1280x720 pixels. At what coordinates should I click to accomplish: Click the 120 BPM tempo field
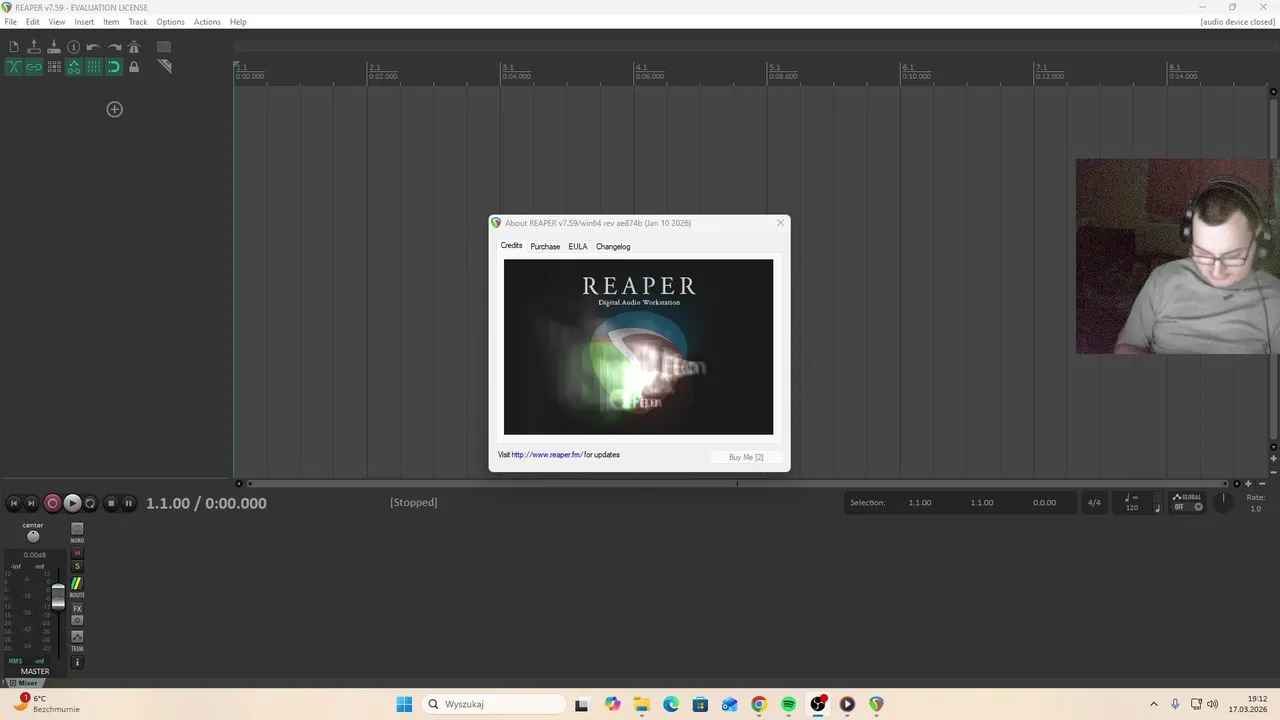[x=1132, y=507]
